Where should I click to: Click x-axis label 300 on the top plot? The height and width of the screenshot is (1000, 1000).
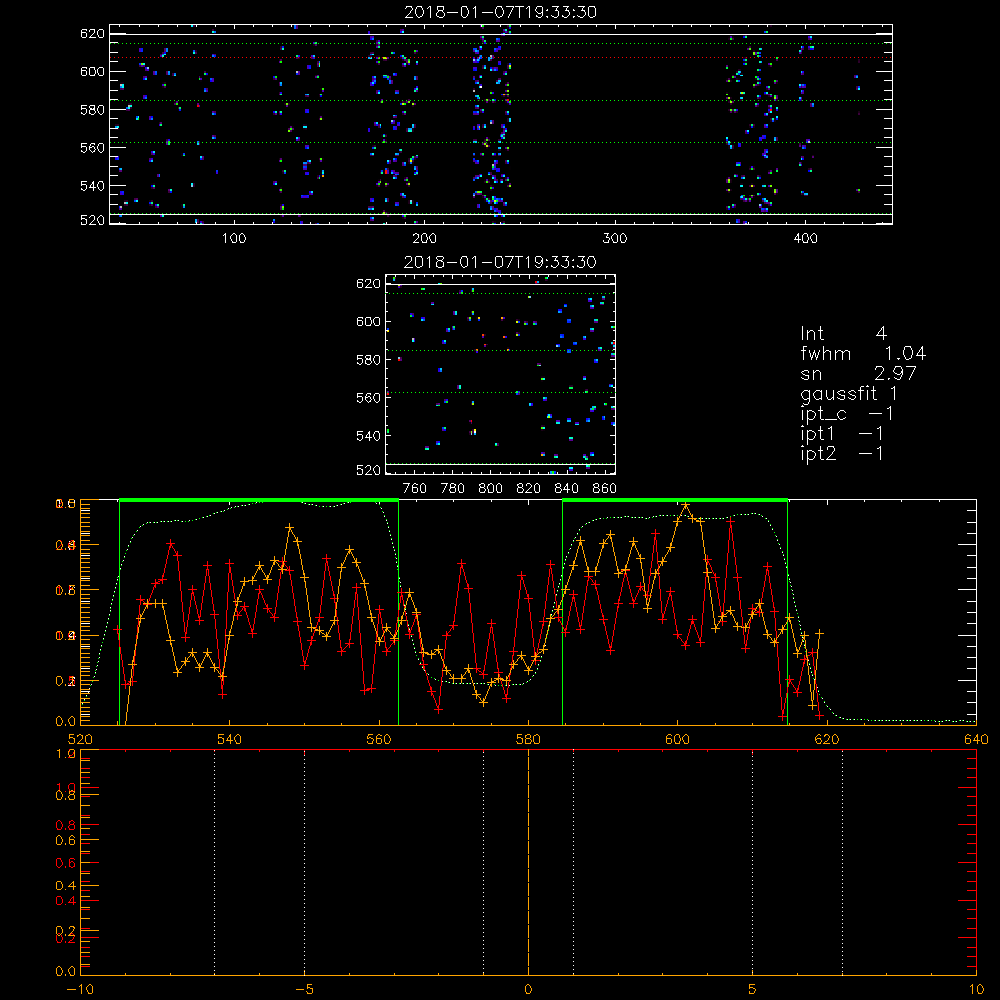[x=615, y=239]
